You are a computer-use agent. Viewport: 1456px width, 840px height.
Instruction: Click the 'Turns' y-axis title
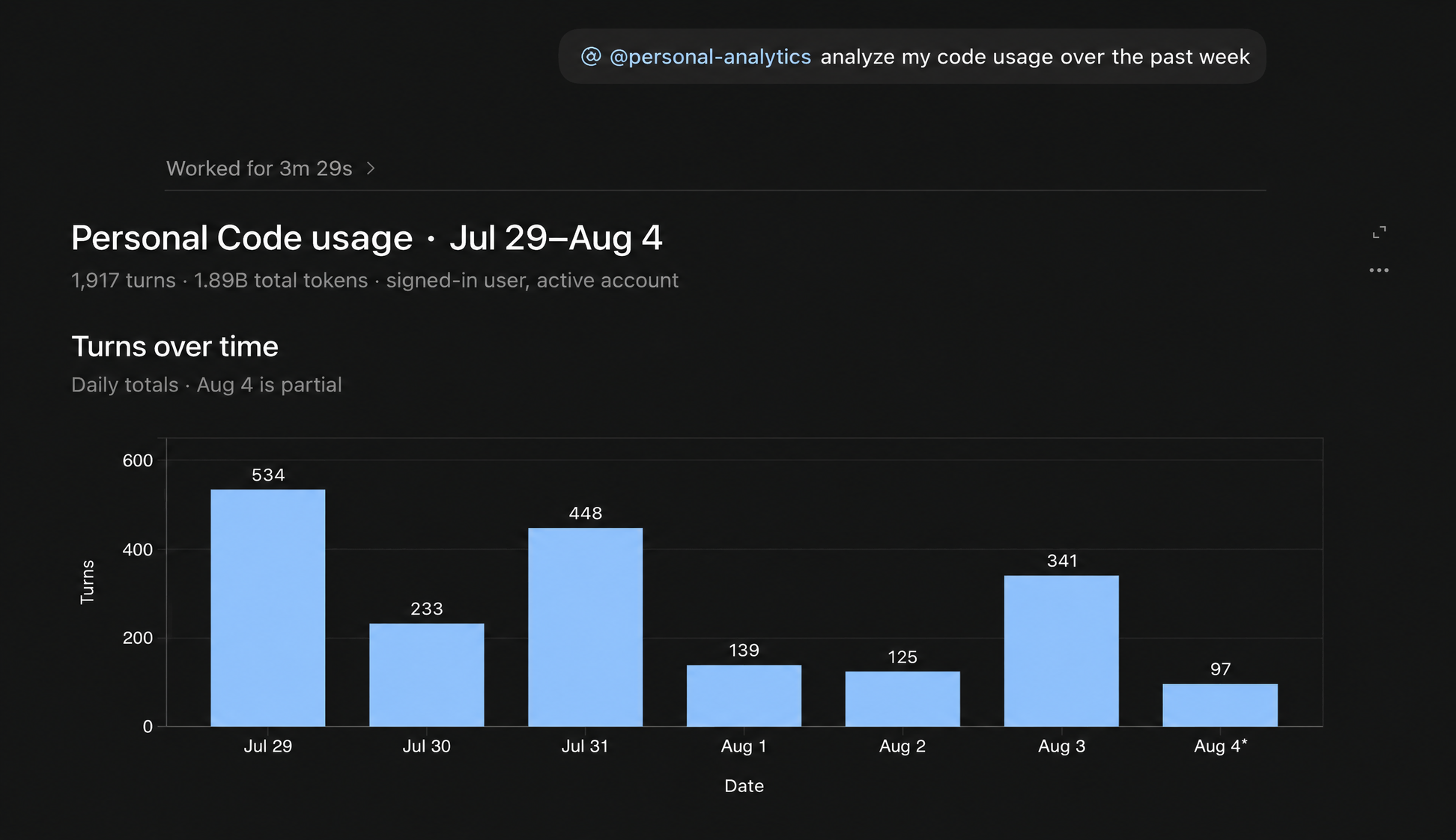coord(88,582)
